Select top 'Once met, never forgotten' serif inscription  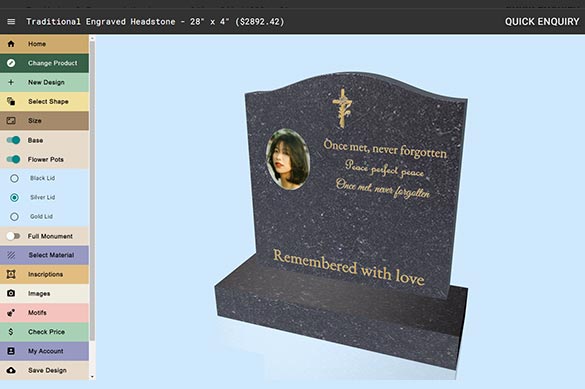[385, 148]
